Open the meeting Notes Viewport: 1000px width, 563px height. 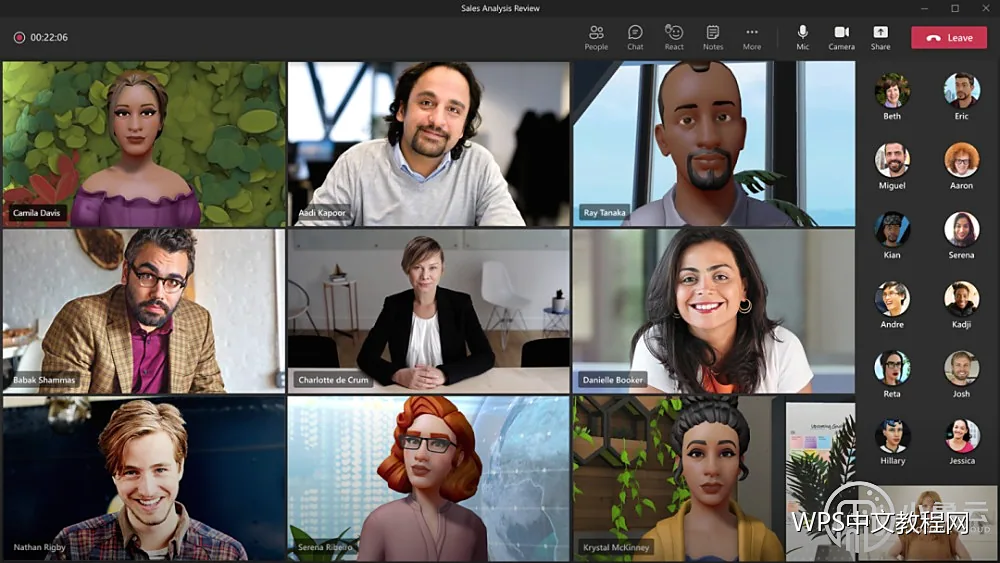(713, 38)
